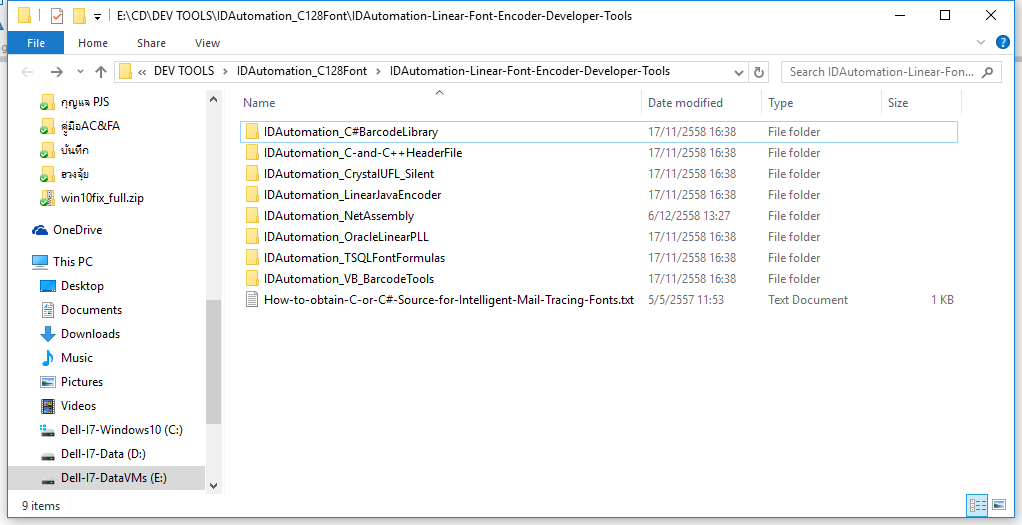This screenshot has height=525, width=1022.
Task: Open the address bar history dropdown
Action: 738,72
